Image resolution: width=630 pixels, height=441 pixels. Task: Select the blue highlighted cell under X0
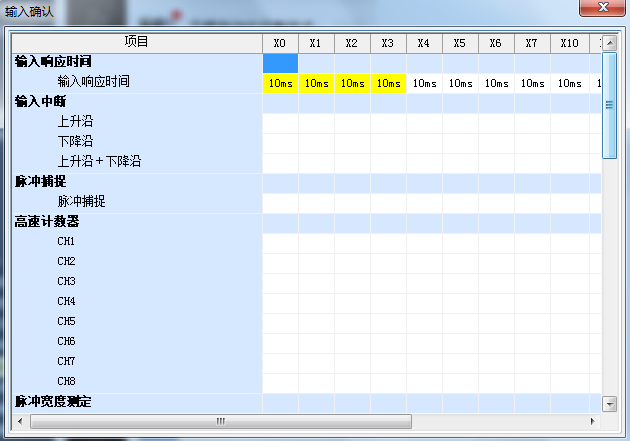click(x=280, y=62)
